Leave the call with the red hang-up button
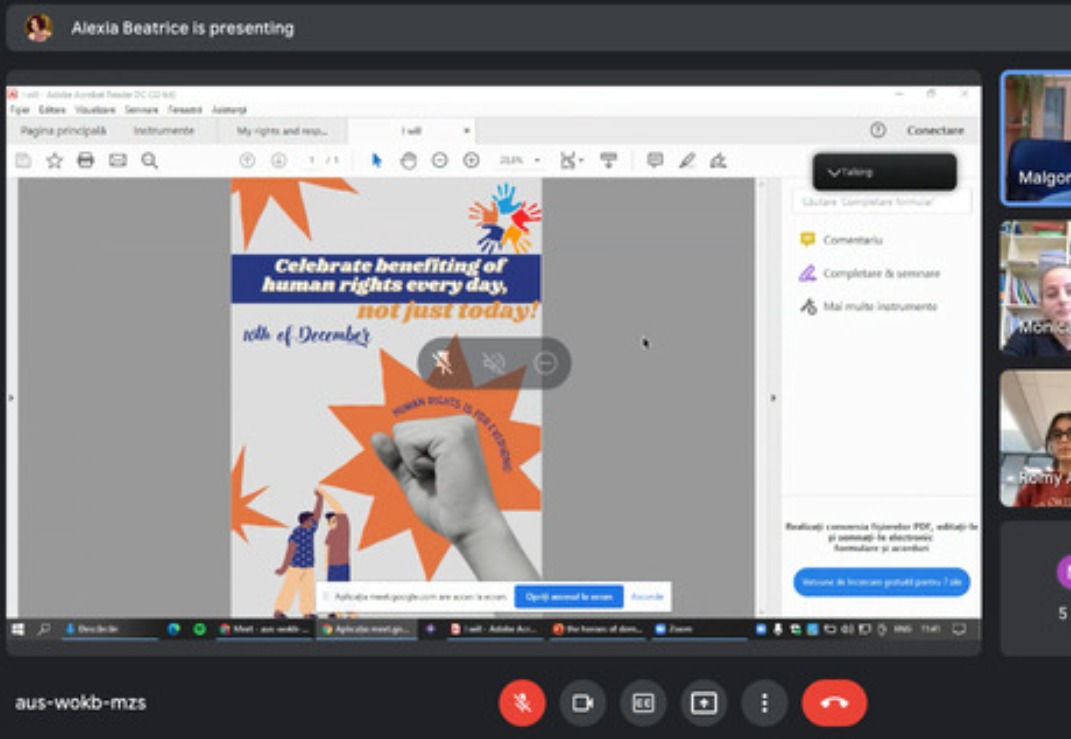The height and width of the screenshot is (739, 1071). (833, 703)
